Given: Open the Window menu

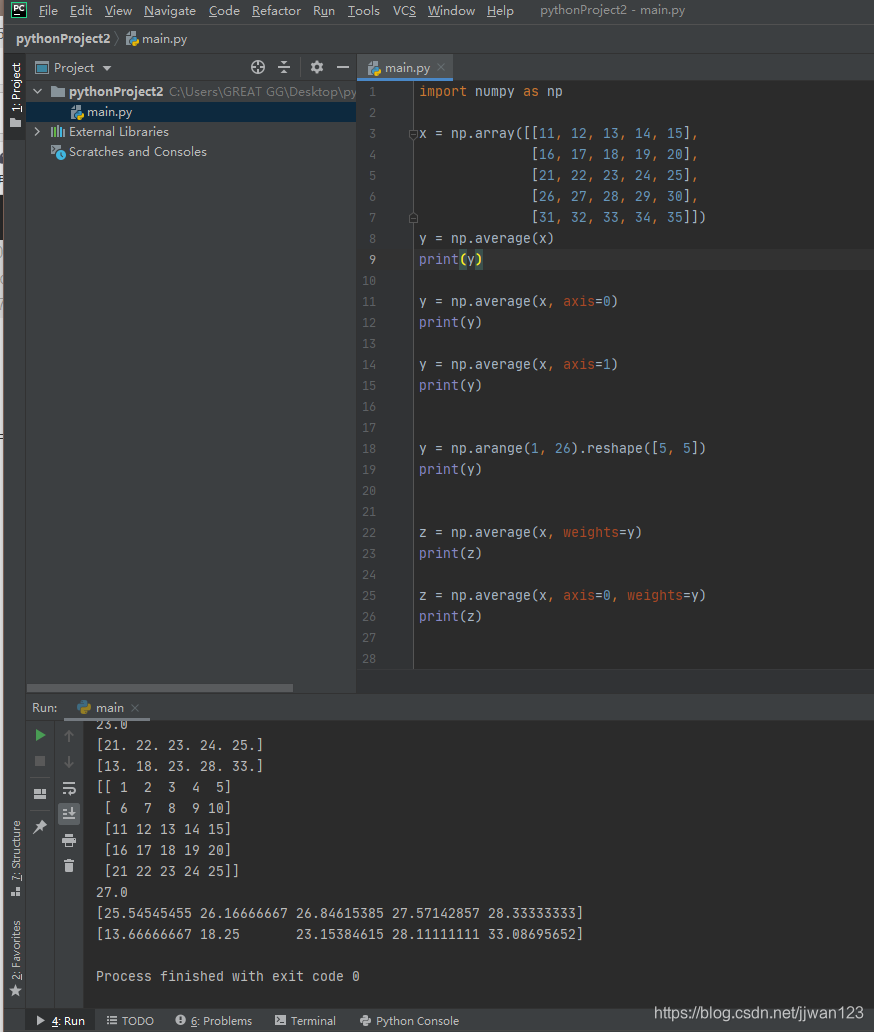Looking at the screenshot, I should (x=451, y=11).
